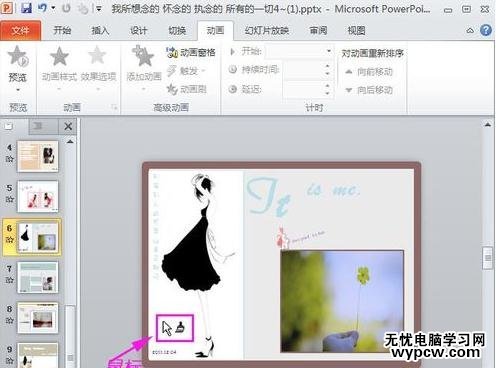Image resolution: width=496 pixels, height=368 pixels.
Task: Select slide 9 thumbnail
Action: [x=38, y=356]
